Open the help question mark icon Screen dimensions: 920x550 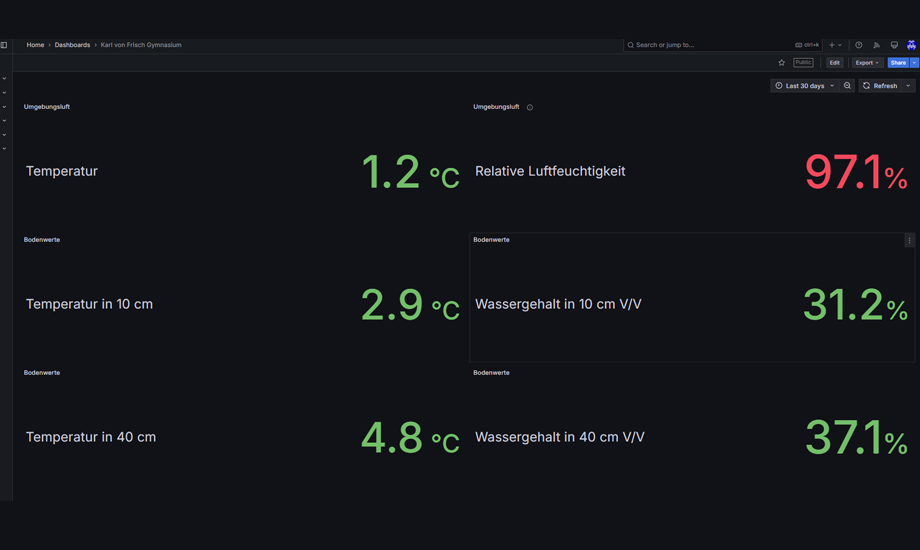[x=858, y=45]
